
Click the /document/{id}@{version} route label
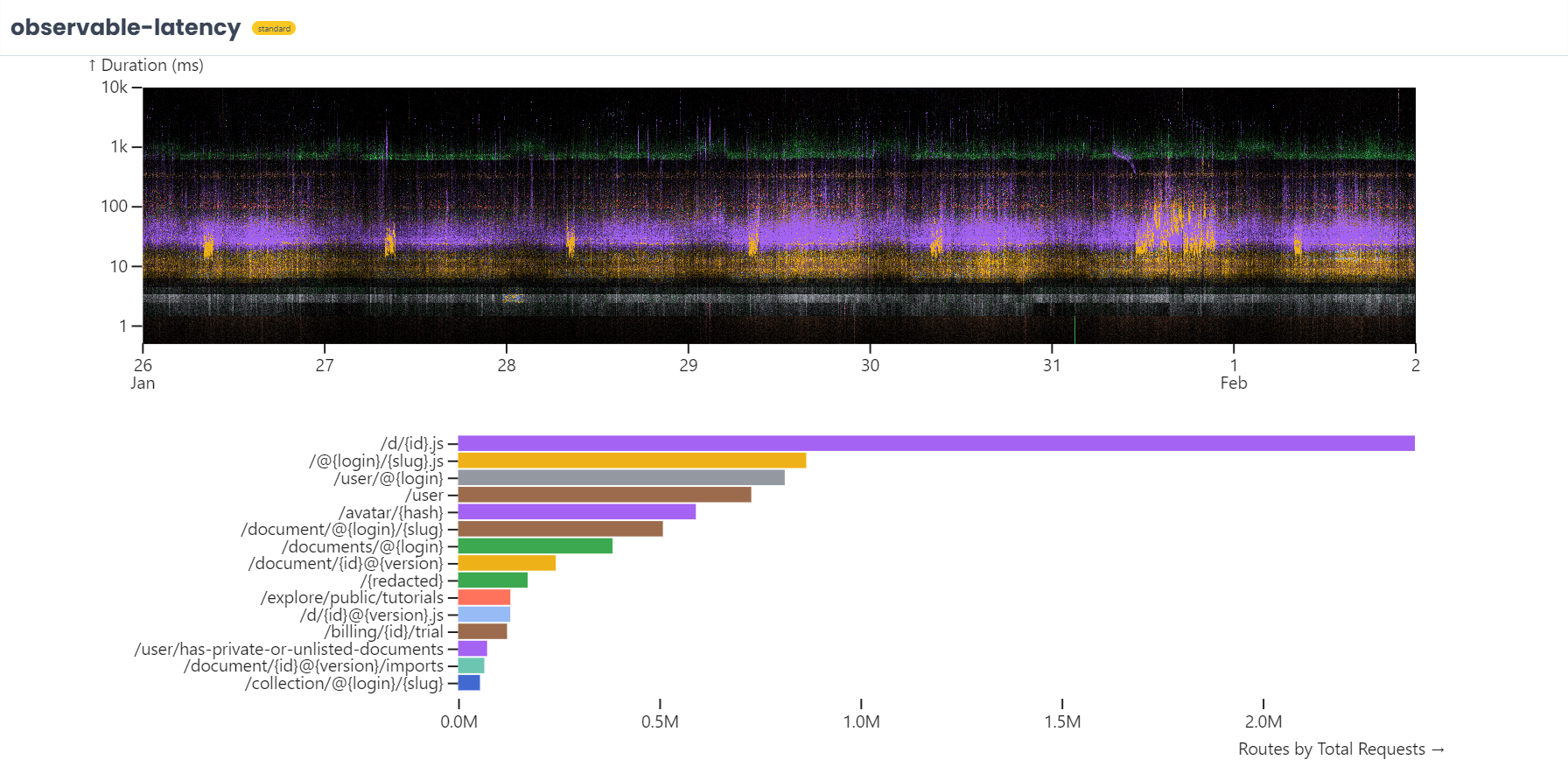coord(346,563)
